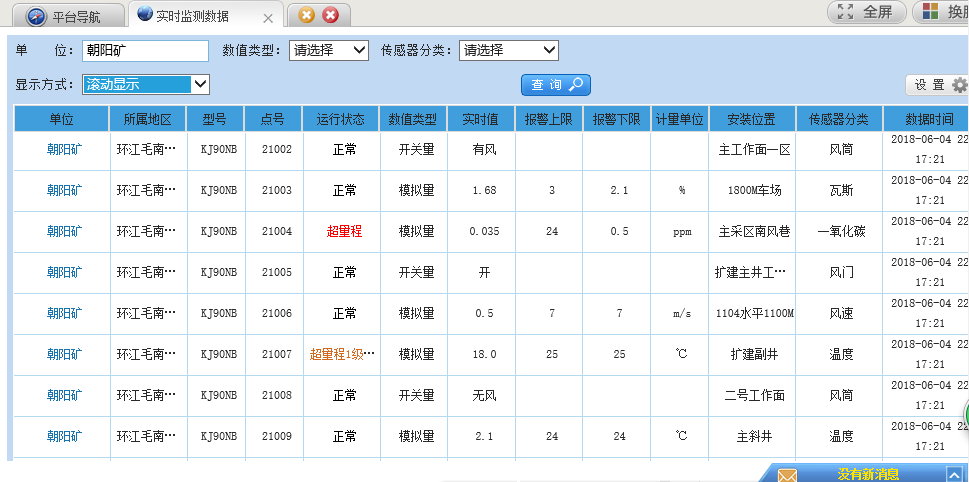The image size is (969, 482).
Task: Click the magnifier icon in 查询 button
Action: (x=575, y=85)
